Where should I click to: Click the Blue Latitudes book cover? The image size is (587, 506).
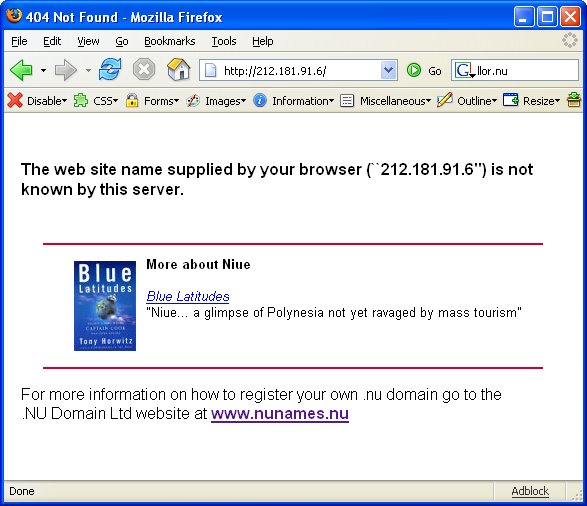pos(105,306)
